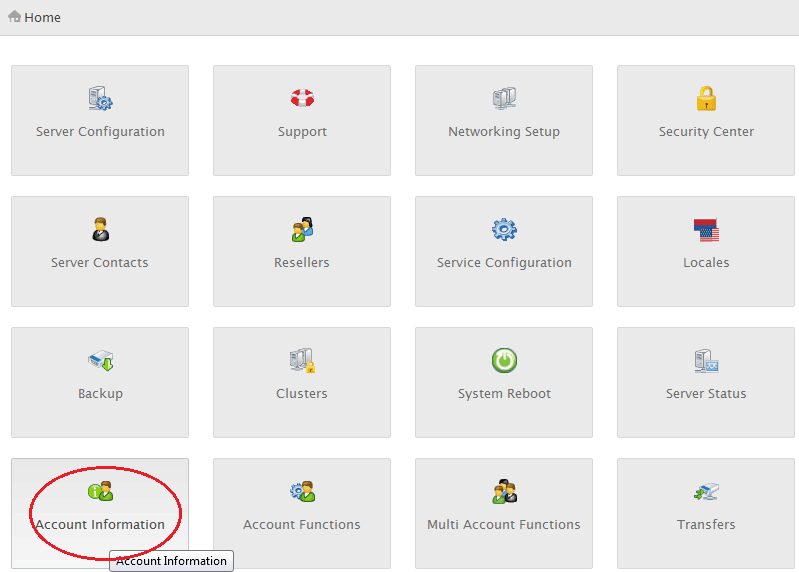Open Multi Account Functions tile

click(504, 512)
